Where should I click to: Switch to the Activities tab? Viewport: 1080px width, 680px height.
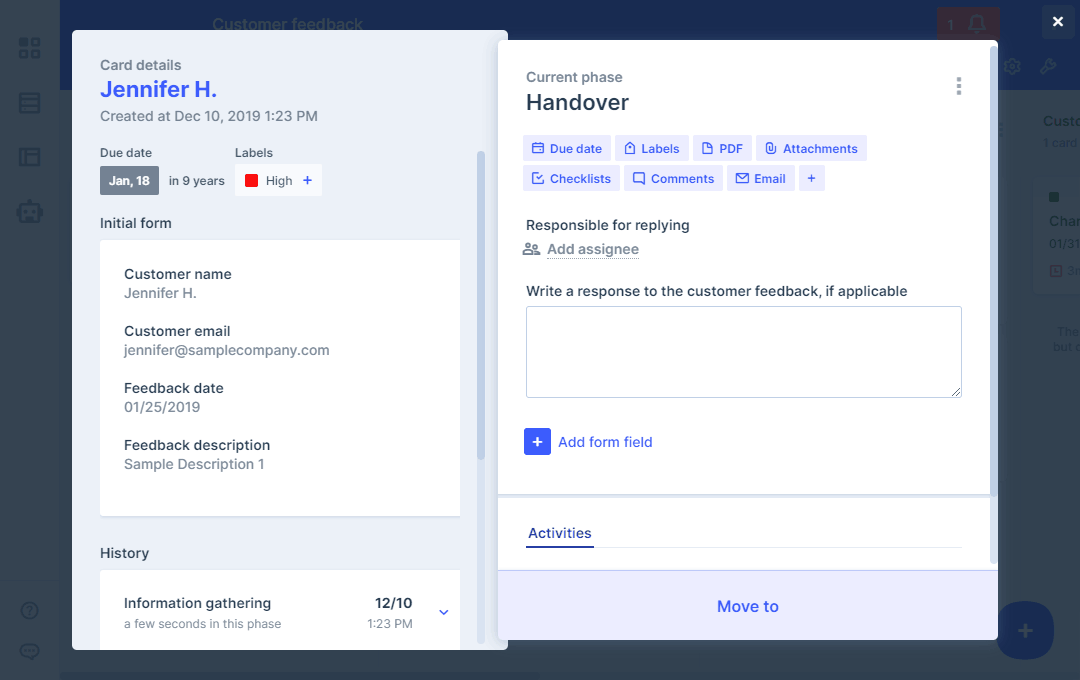point(559,533)
